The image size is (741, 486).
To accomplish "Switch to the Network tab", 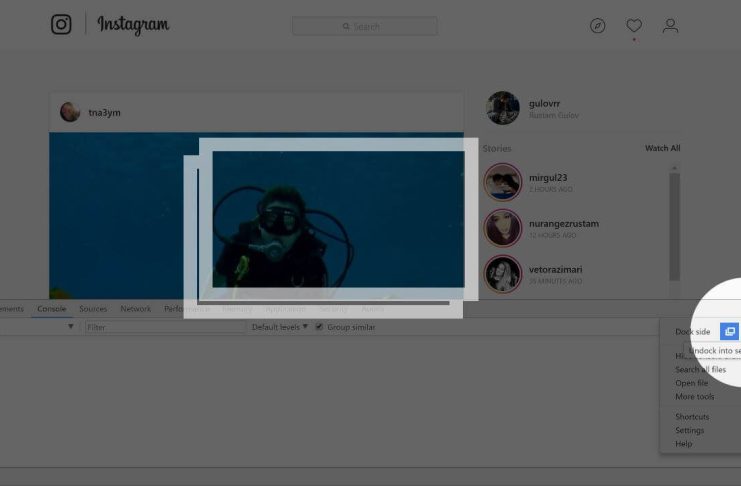I will pos(136,309).
